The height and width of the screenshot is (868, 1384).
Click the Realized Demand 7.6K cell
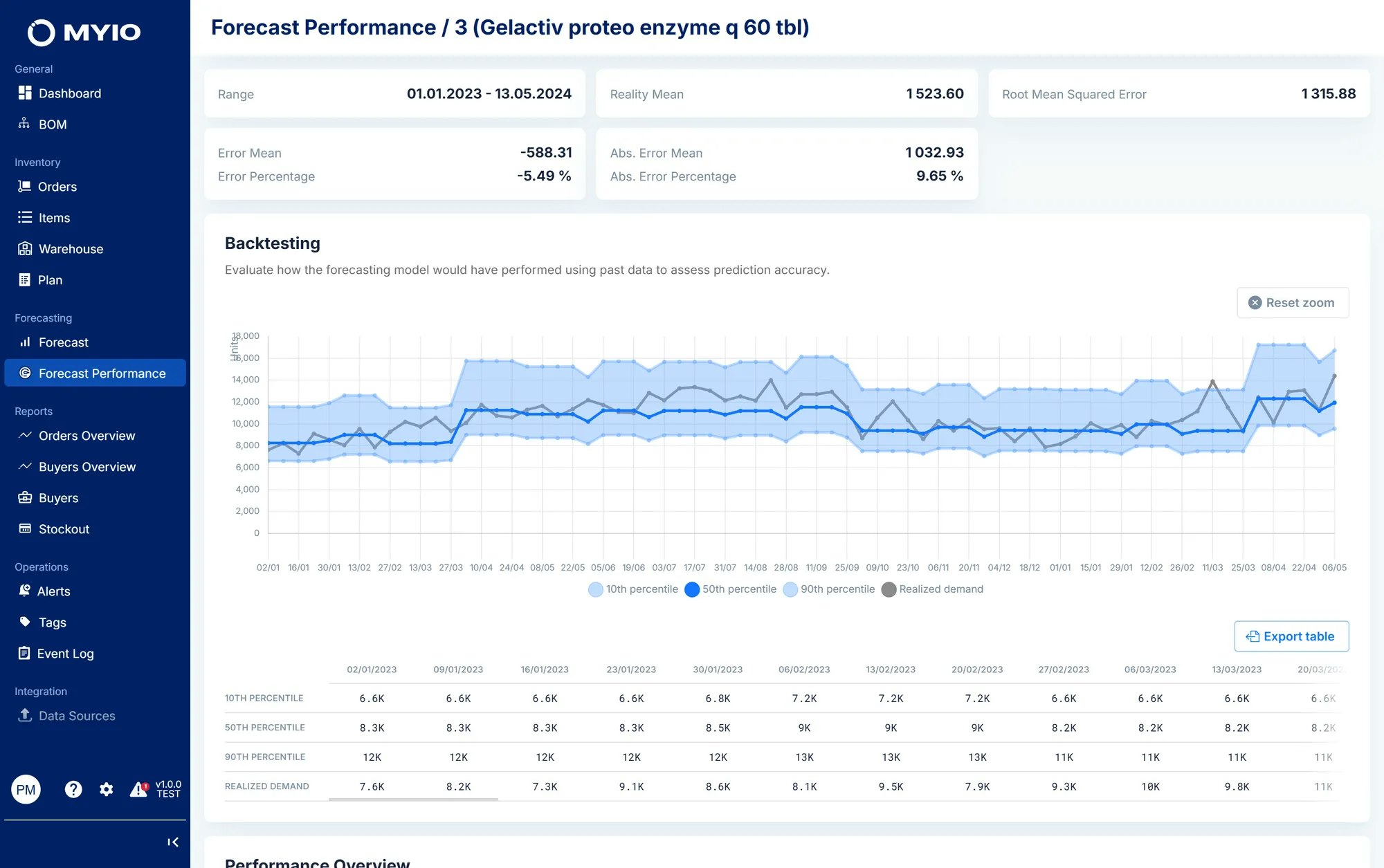pos(372,786)
